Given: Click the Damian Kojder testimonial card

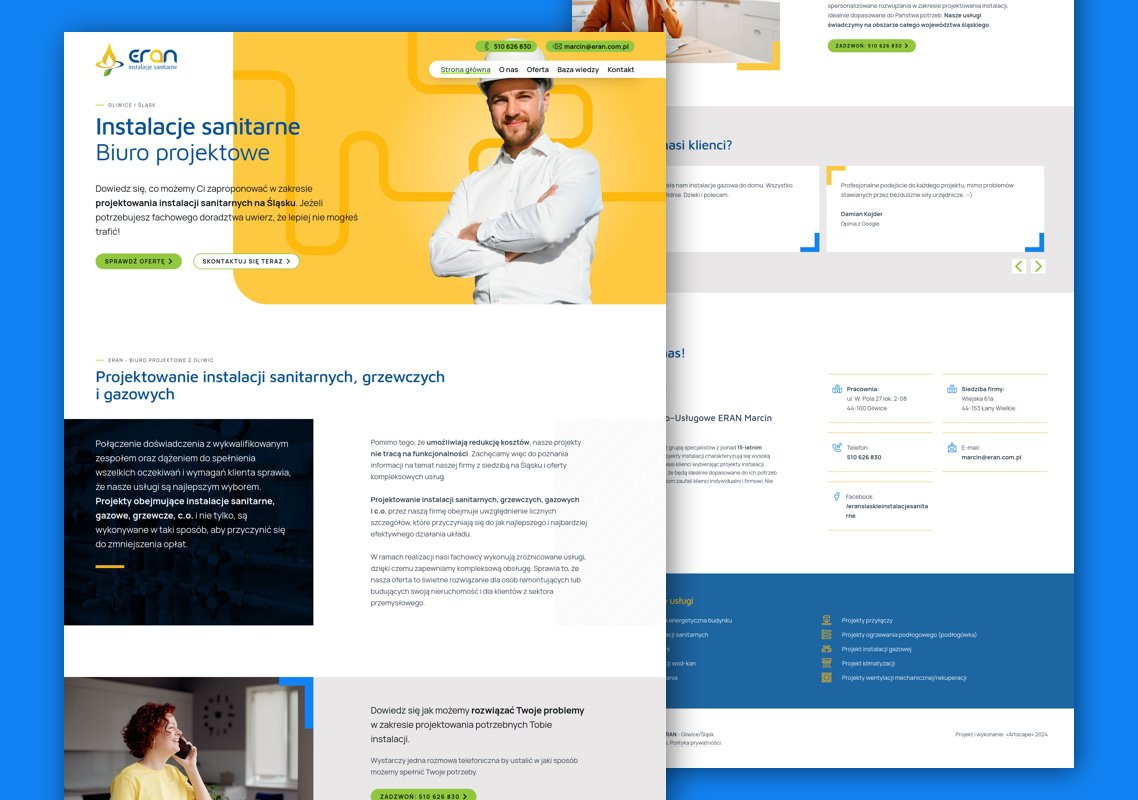Looking at the screenshot, I should point(936,209).
